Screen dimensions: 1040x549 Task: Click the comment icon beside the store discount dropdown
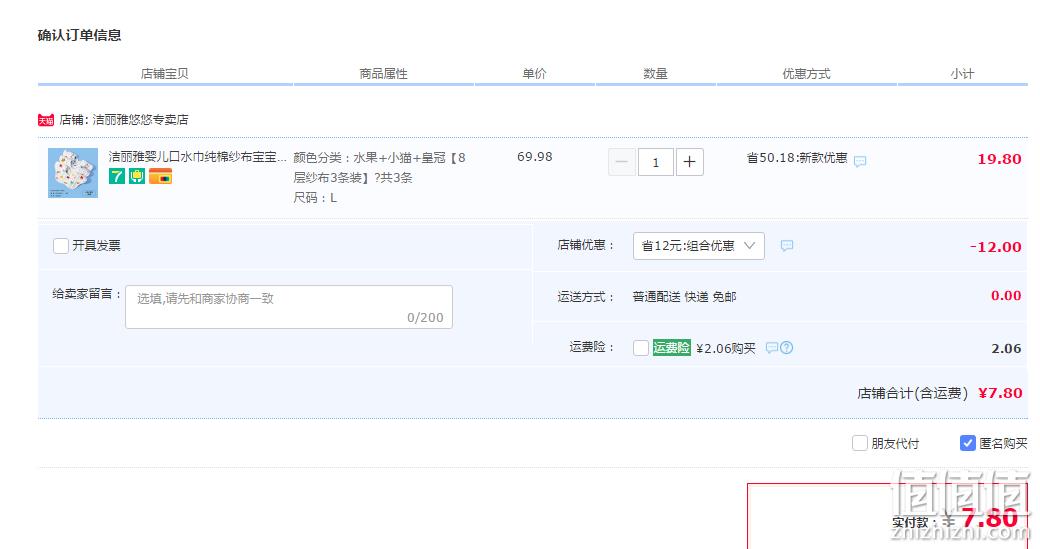tap(787, 246)
